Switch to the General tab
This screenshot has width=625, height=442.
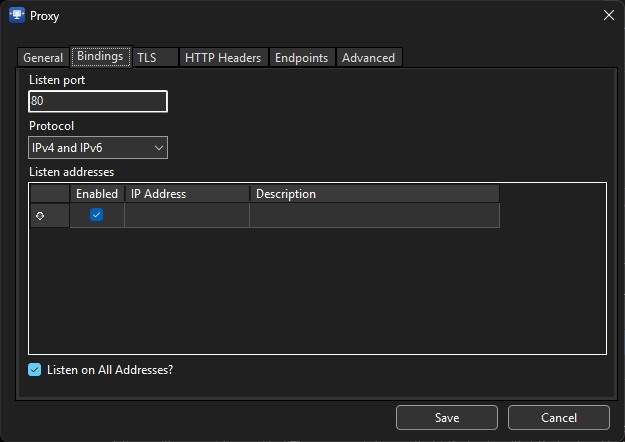click(43, 58)
